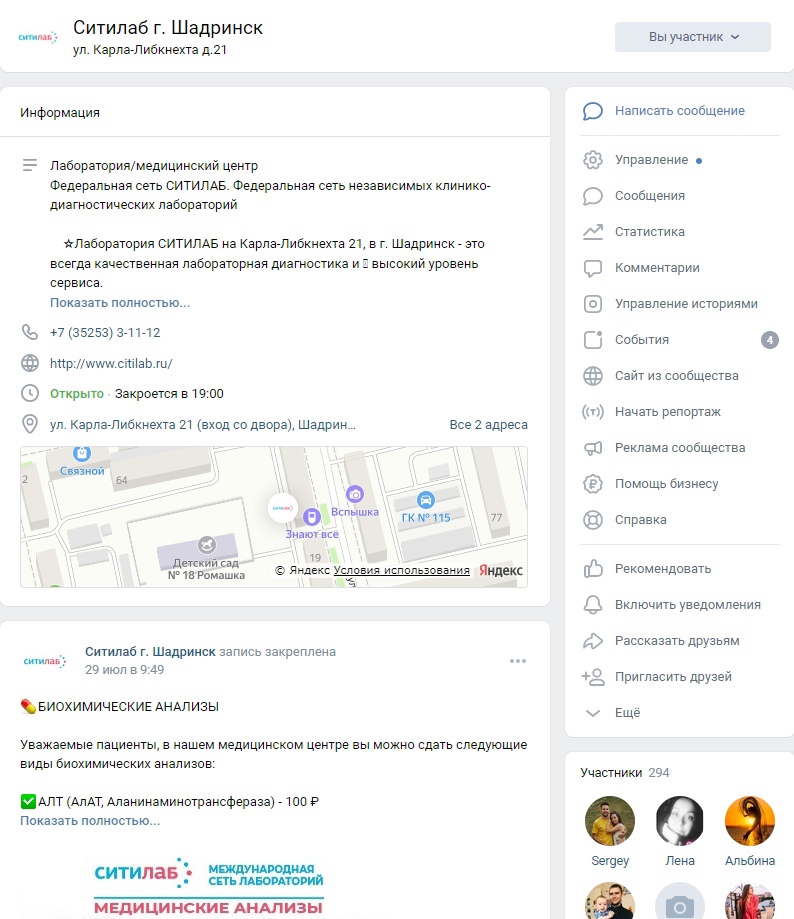Viewport: 794px width, 919px height.
Task: Open Лена's member avatar
Action: [x=680, y=821]
